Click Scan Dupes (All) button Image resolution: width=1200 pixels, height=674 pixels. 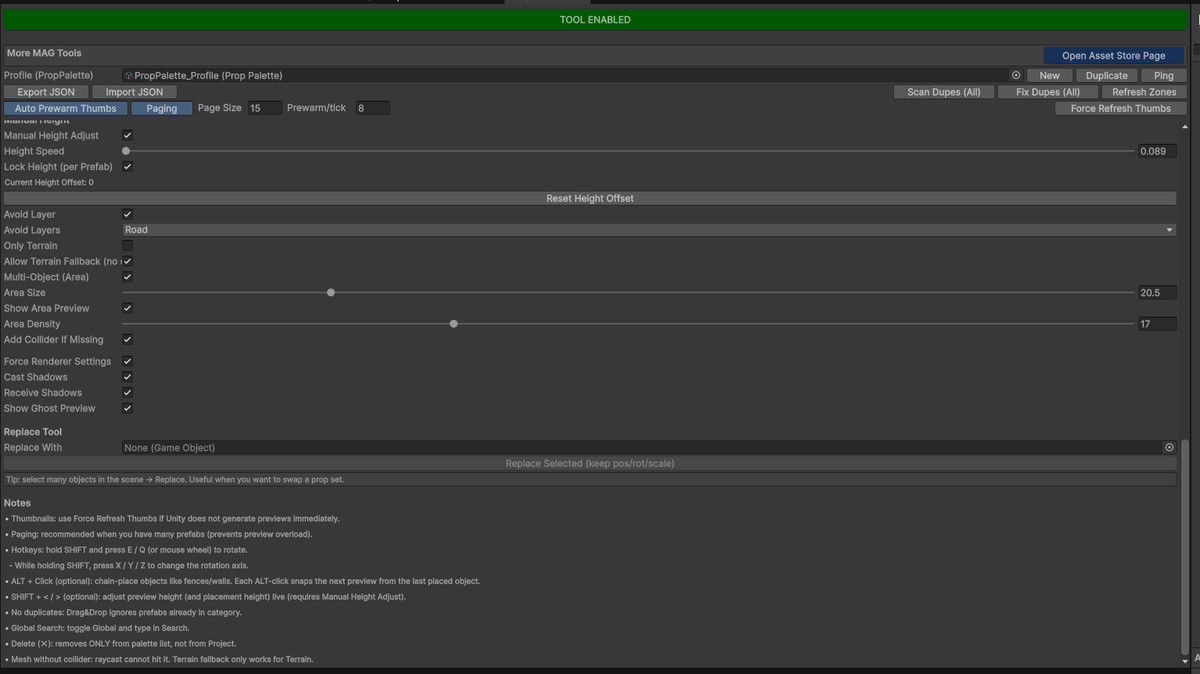point(943,92)
